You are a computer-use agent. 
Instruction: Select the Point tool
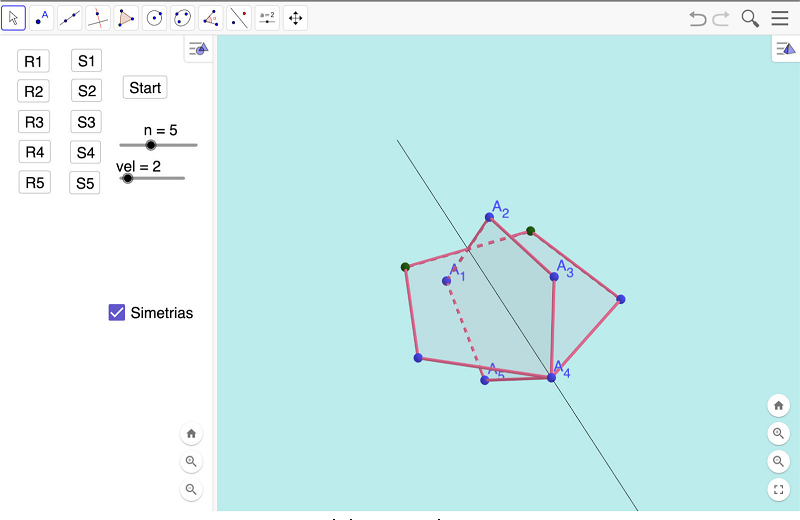[x=42, y=18]
